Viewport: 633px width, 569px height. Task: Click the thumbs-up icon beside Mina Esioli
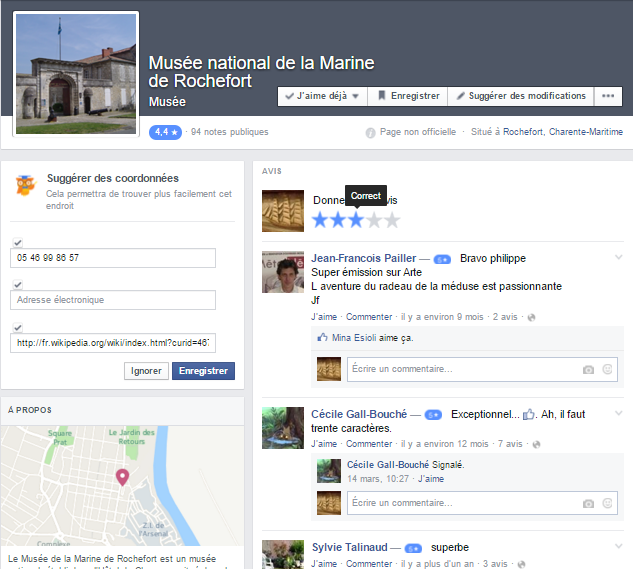pos(322,337)
